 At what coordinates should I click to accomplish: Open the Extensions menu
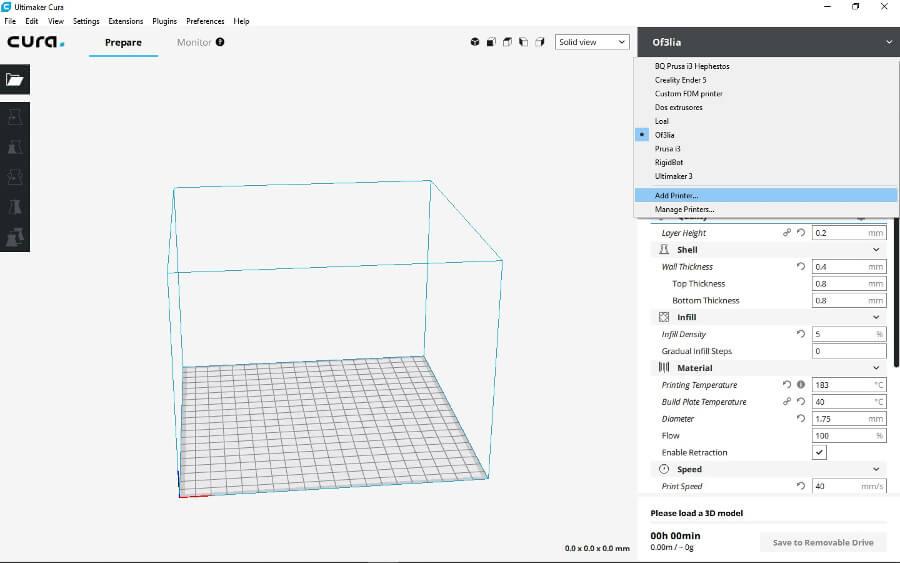126,21
